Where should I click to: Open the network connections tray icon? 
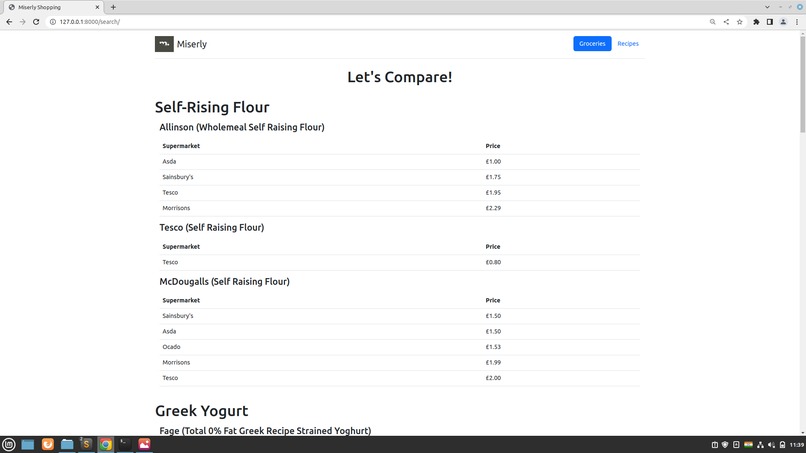pos(760,445)
